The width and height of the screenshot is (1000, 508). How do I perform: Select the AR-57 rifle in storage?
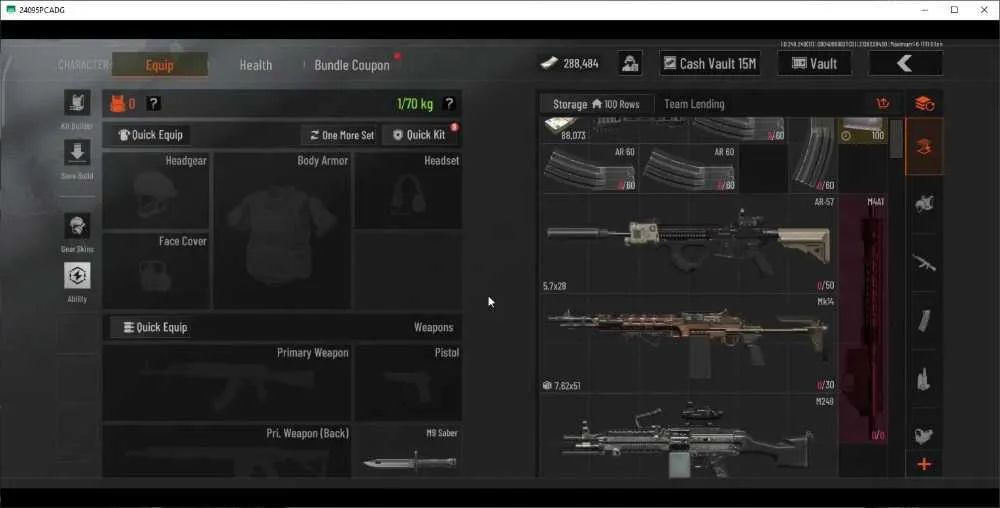[x=689, y=244]
